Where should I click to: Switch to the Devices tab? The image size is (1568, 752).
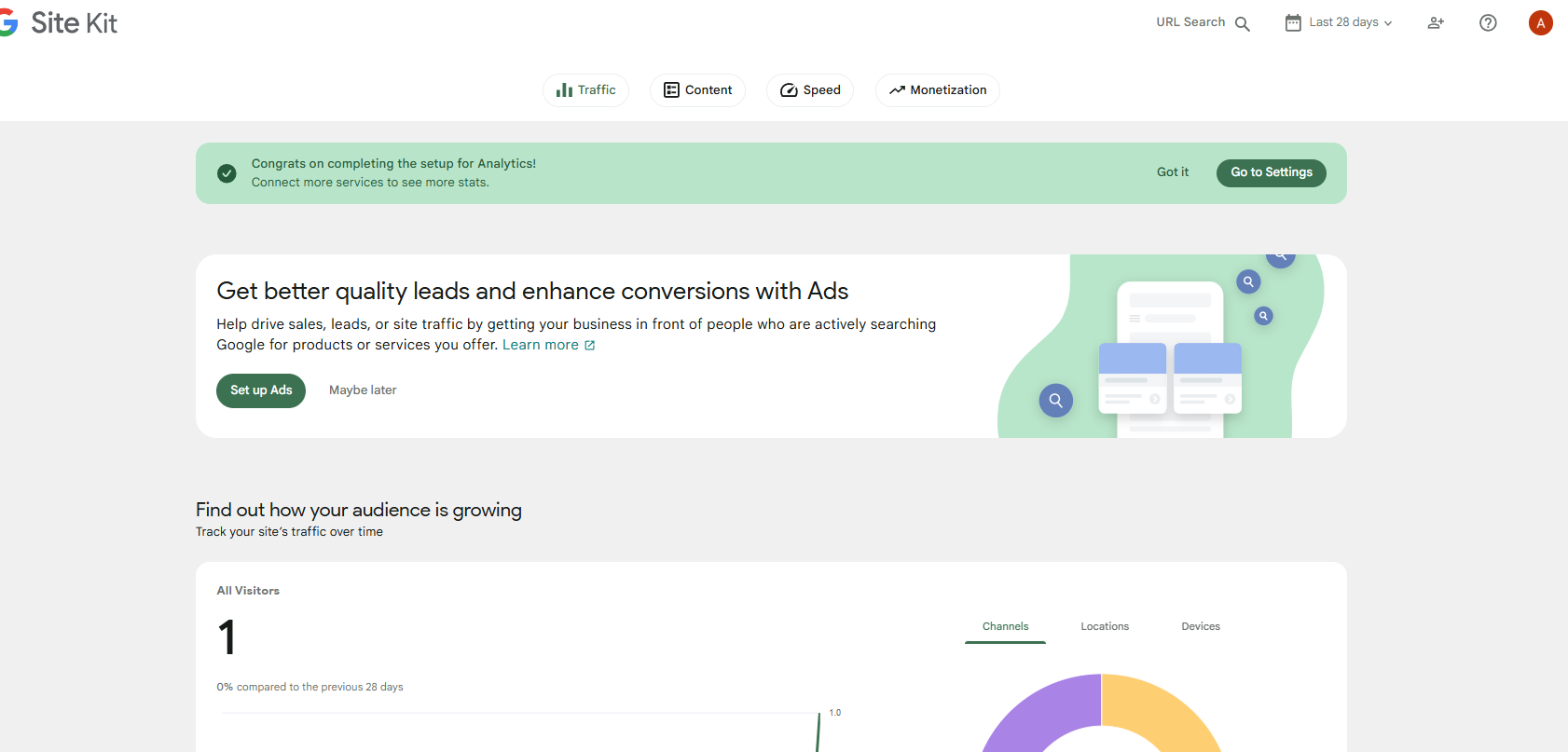(x=1201, y=627)
